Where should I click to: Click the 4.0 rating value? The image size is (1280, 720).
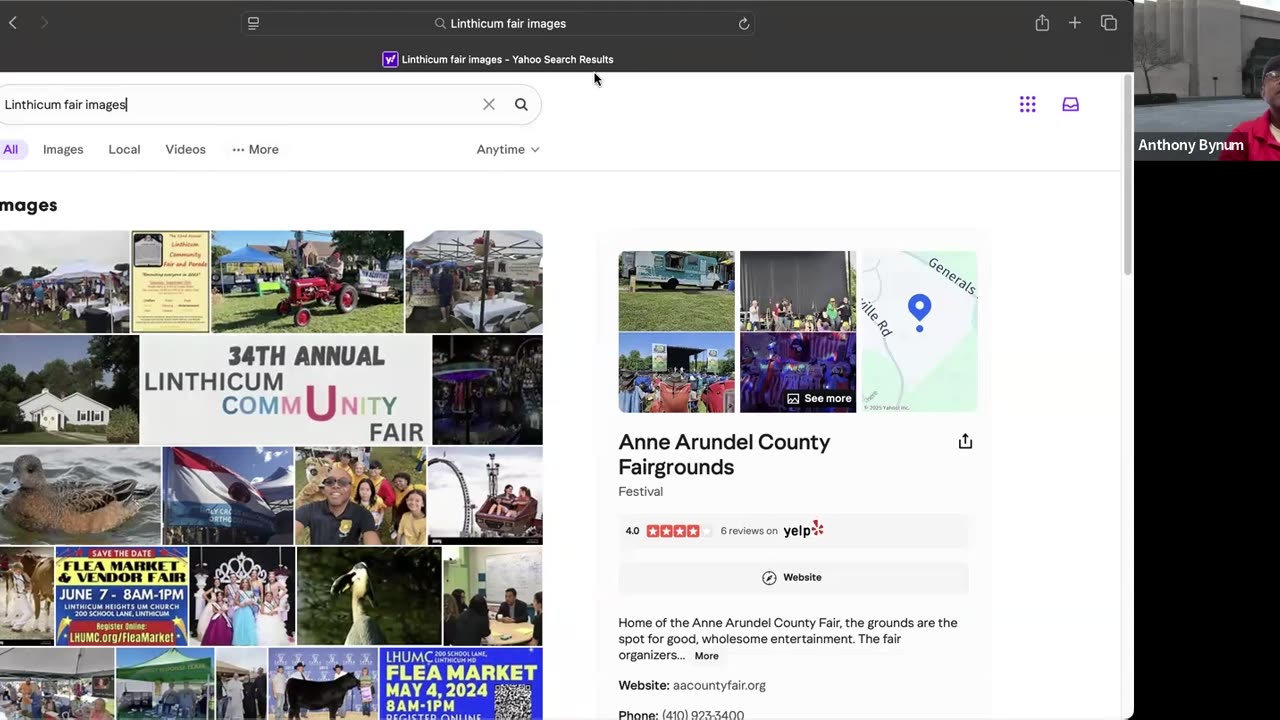pyautogui.click(x=632, y=531)
